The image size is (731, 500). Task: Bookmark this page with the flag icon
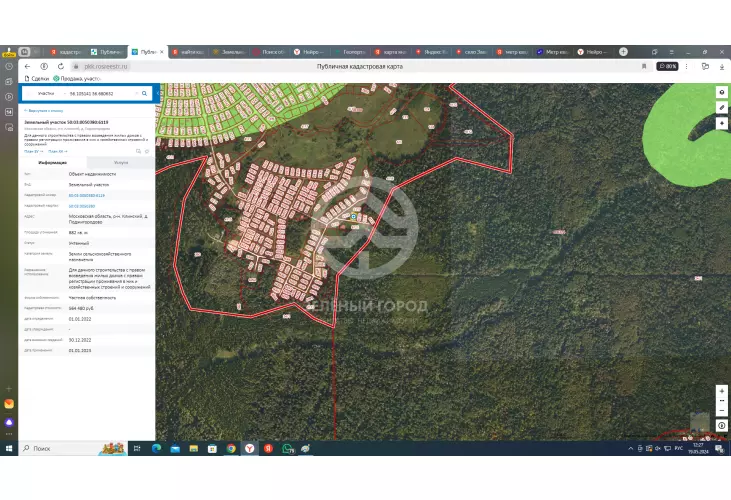tap(644, 67)
